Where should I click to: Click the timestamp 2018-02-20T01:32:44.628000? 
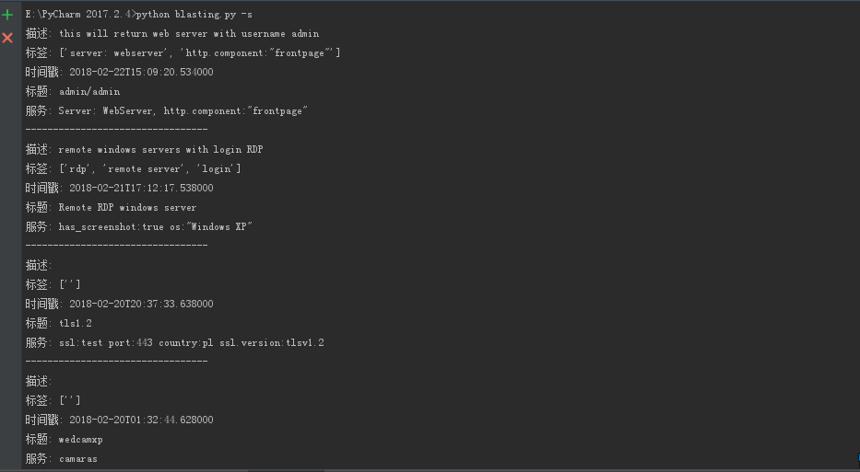[141, 420]
